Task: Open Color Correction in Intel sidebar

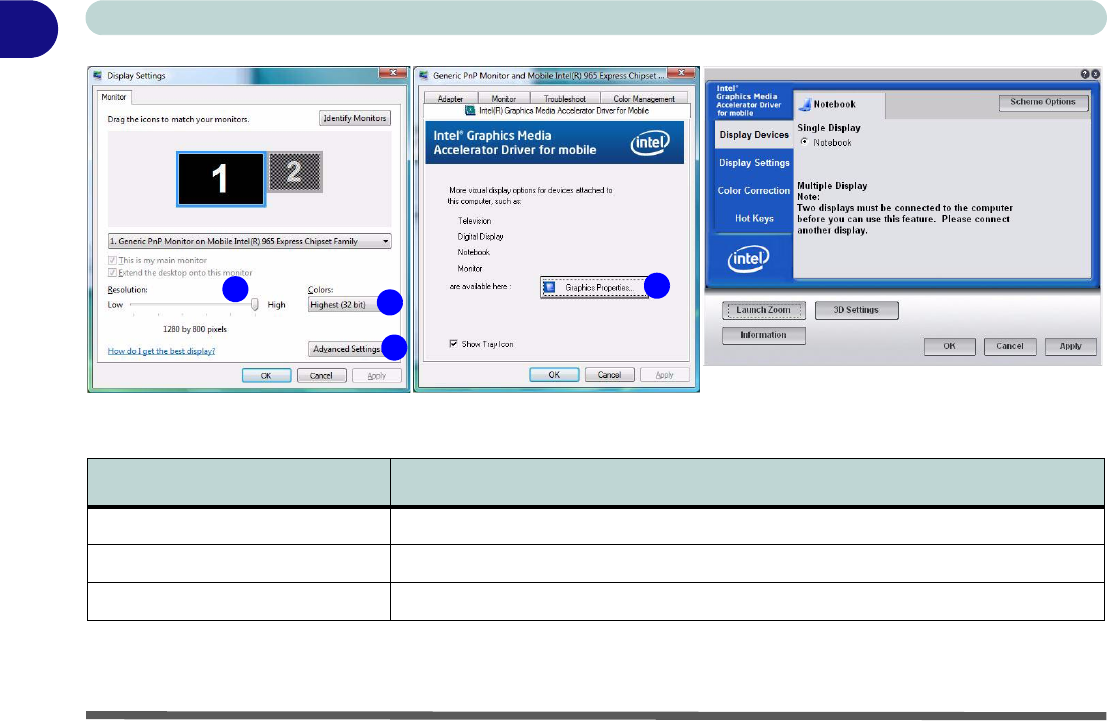Action: coord(754,191)
